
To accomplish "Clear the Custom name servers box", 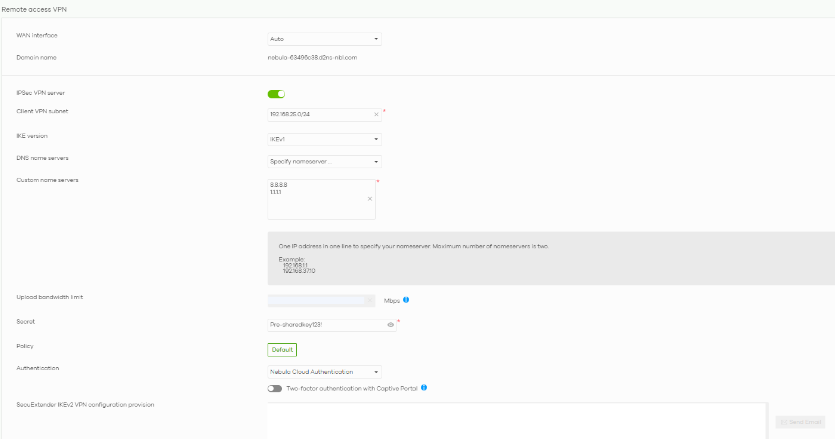I will coord(370,199).
